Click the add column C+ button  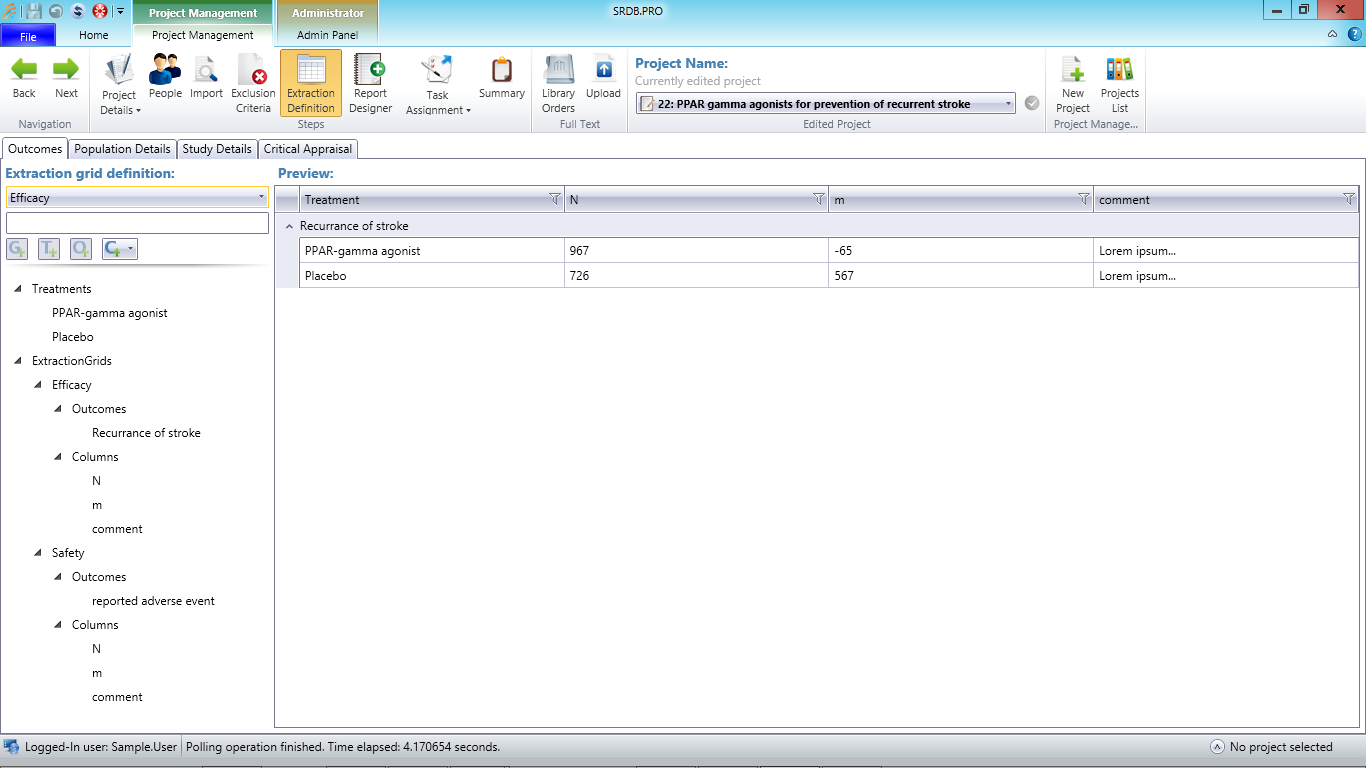click(x=119, y=249)
